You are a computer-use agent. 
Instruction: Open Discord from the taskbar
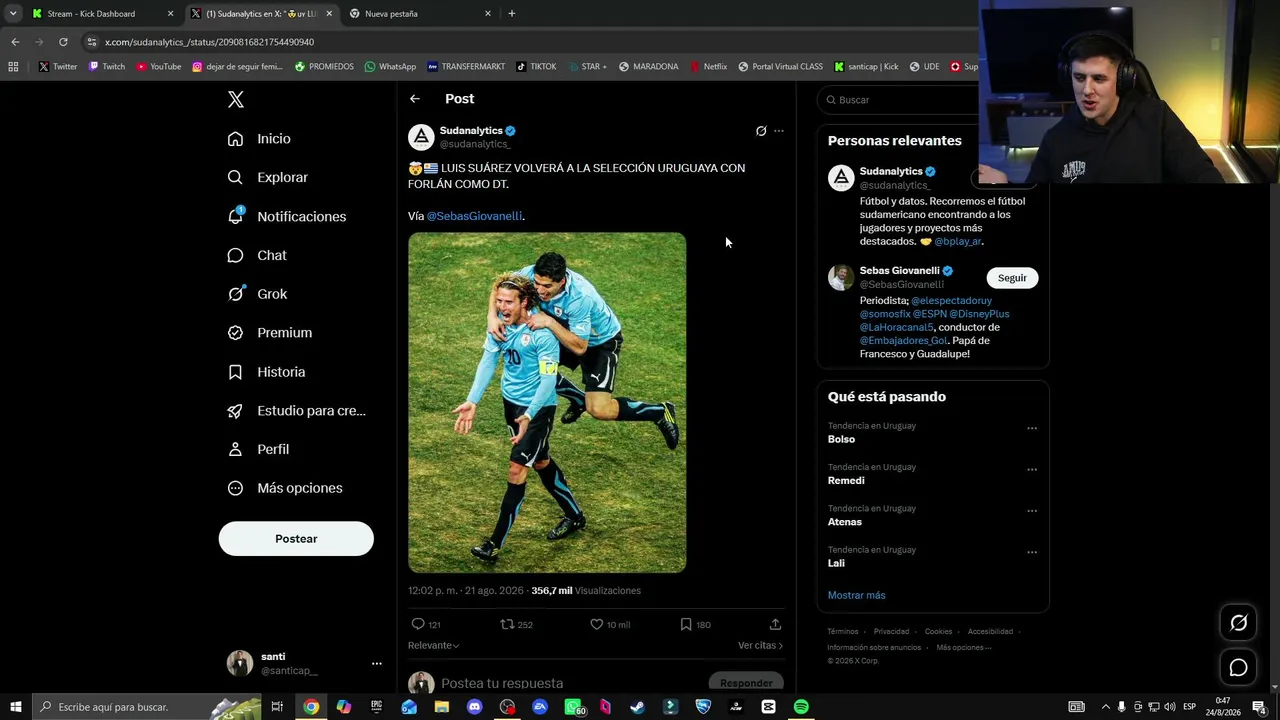click(x=474, y=707)
